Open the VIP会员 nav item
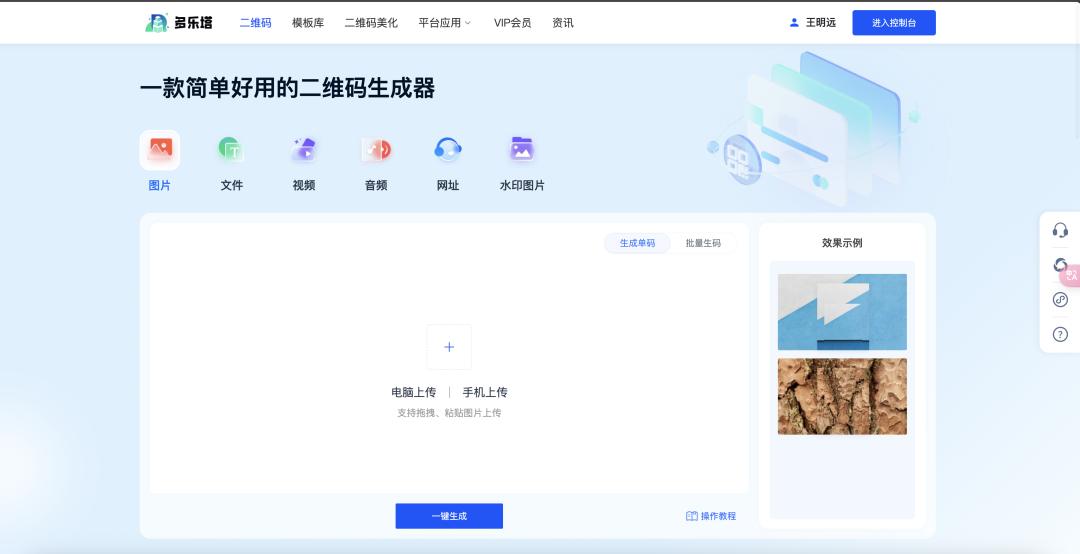 [x=512, y=23]
